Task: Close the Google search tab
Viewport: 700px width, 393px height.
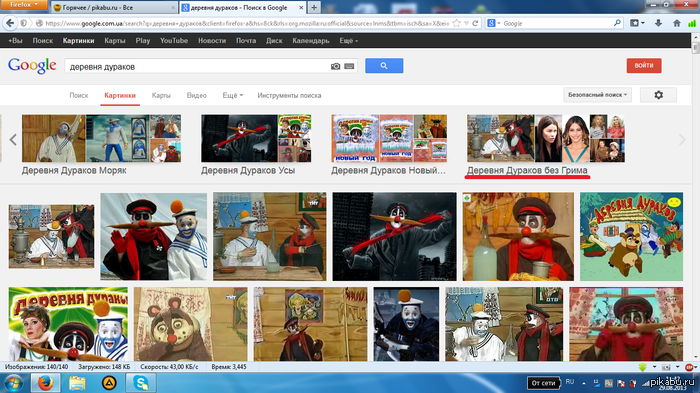Action: (x=301, y=8)
